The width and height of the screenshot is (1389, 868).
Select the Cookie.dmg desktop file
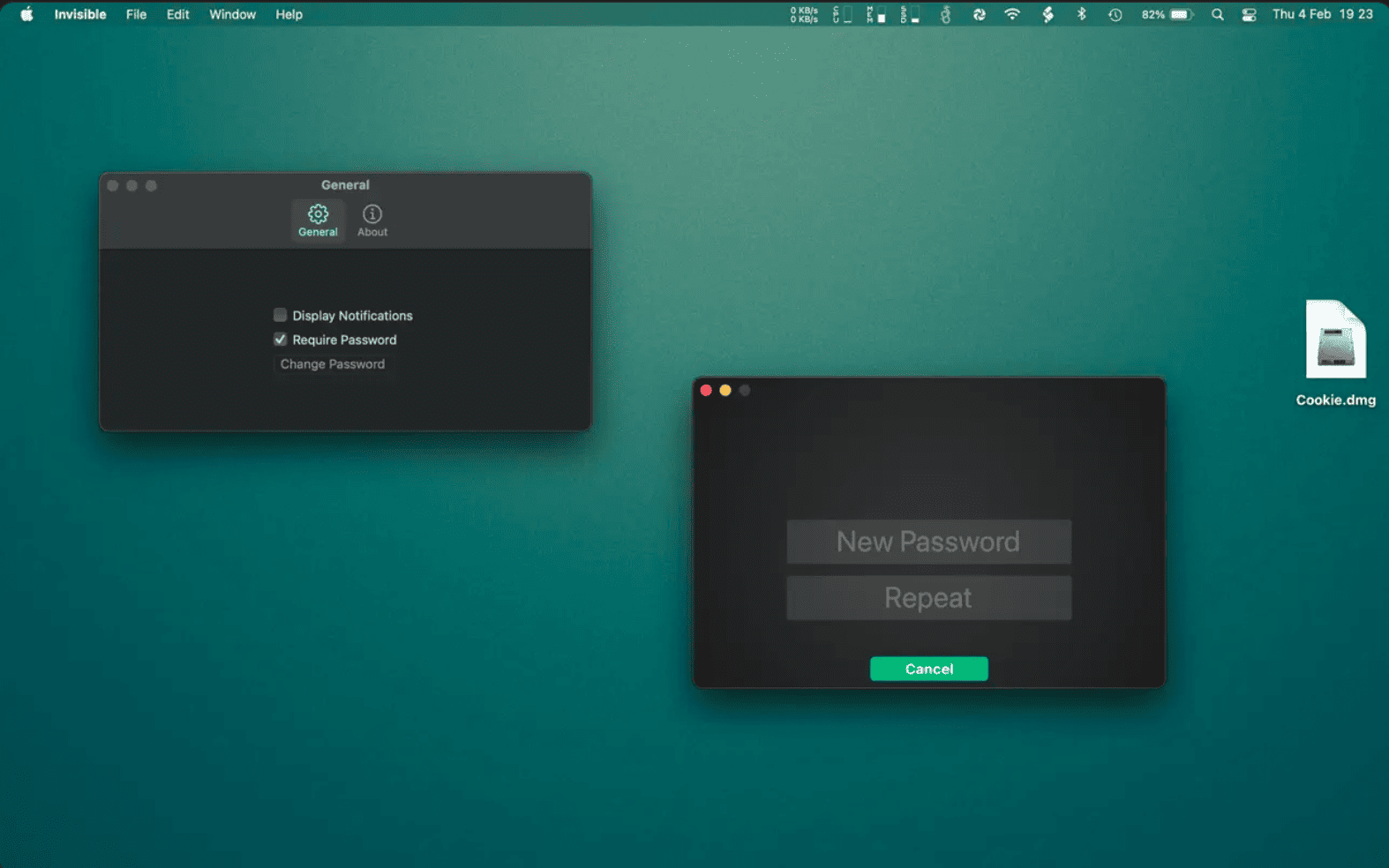pos(1335,353)
